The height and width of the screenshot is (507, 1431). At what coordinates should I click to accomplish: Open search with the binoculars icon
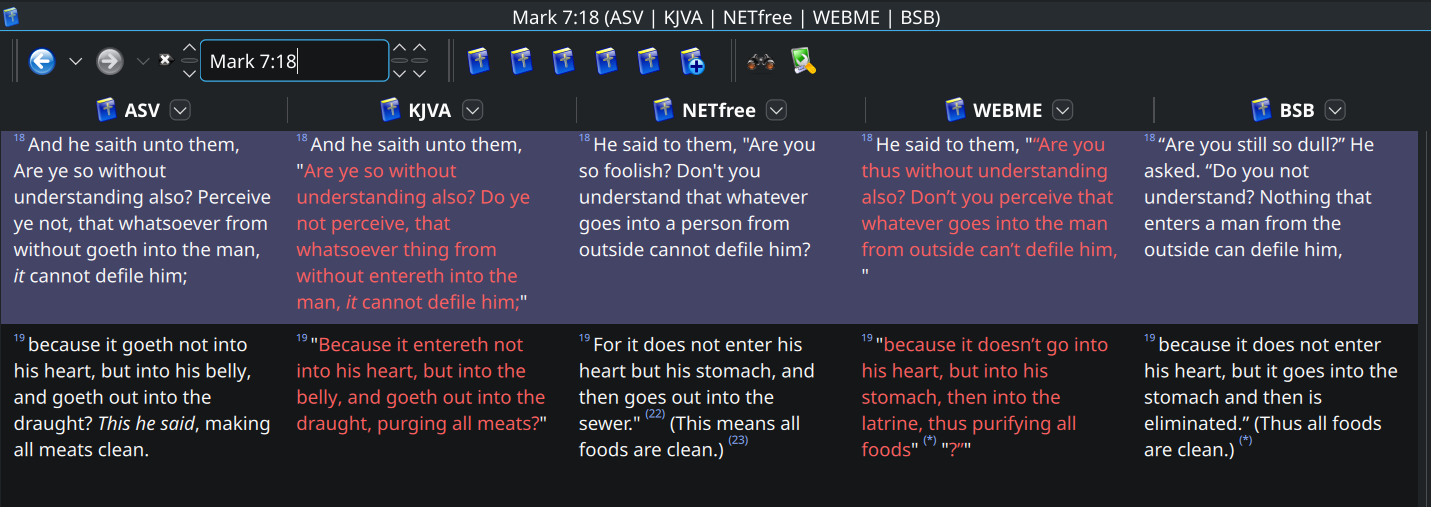(x=761, y=62)
